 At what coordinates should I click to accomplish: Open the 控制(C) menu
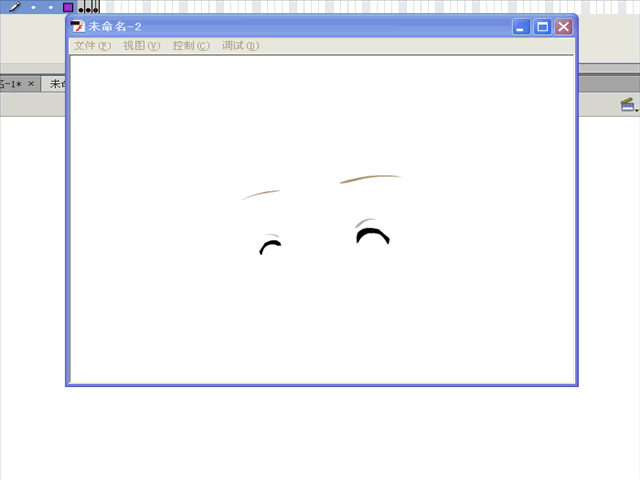pyautogui.click(x=191, y=46)
